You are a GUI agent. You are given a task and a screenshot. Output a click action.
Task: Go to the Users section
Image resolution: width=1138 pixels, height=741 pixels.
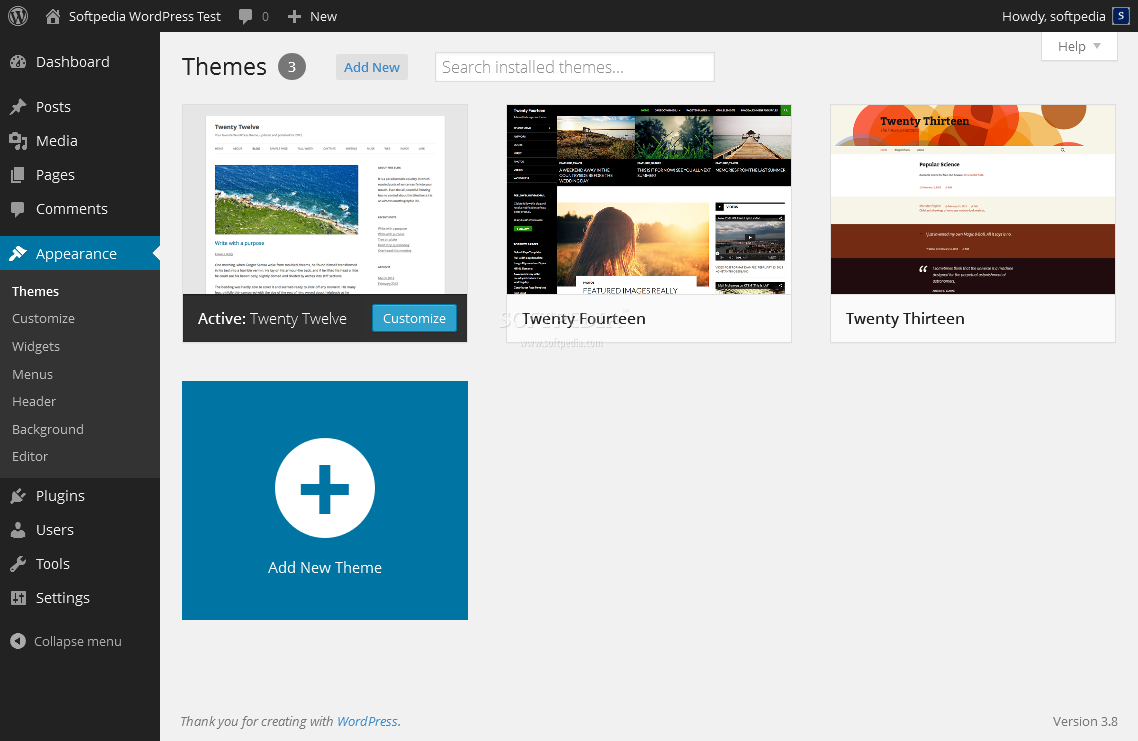pyautogui.click(x=55, y=530)
